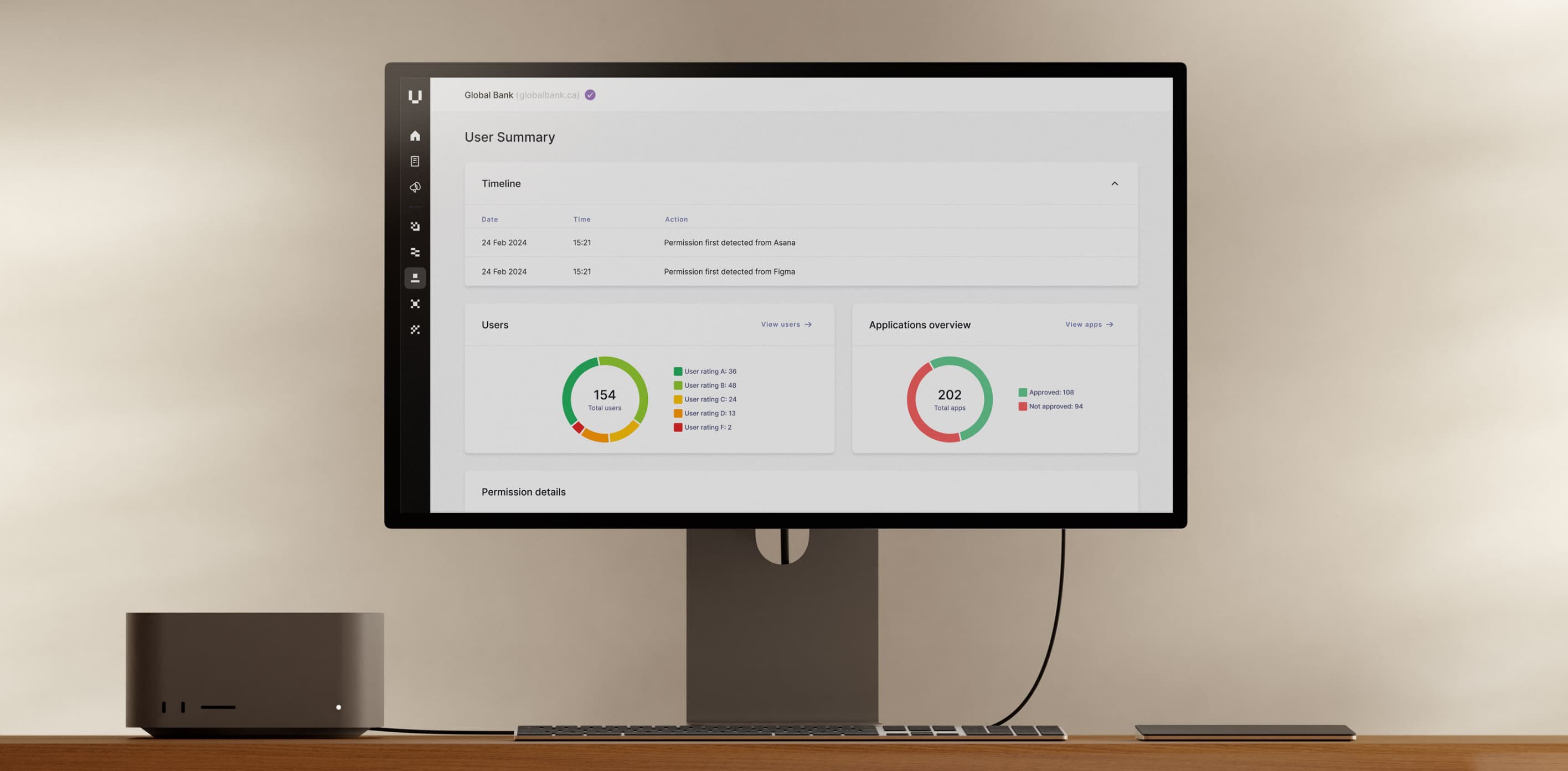Click the purple verified badge next to globalbank.ca
Viewport: 1568px width, 771px height.
pyautogui.click(x=590, y=95)
